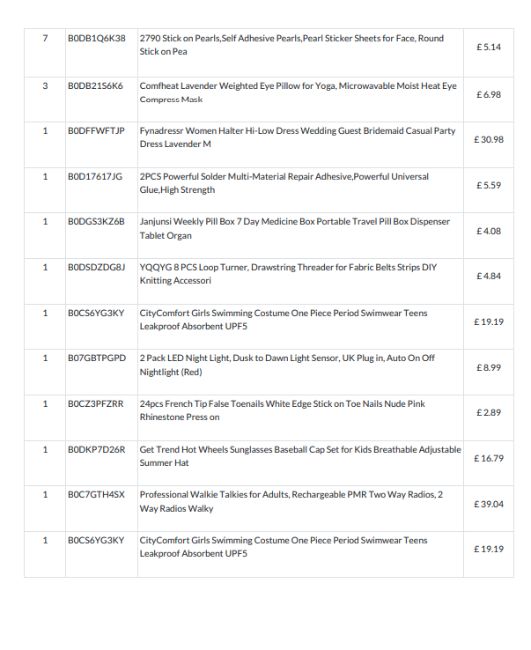Select ASIN code B0D17617JG
Screen dimensions: 531x650
coord(95,177)
